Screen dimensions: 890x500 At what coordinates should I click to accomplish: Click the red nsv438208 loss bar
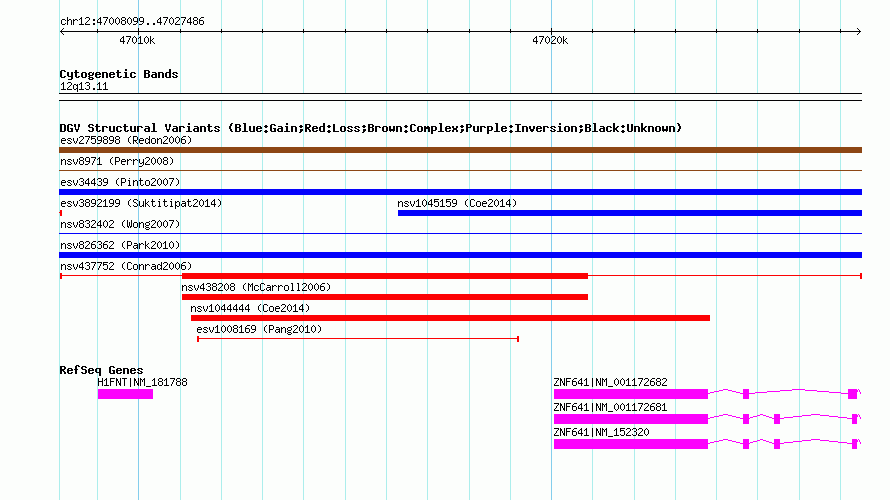[x=385, y=297]
